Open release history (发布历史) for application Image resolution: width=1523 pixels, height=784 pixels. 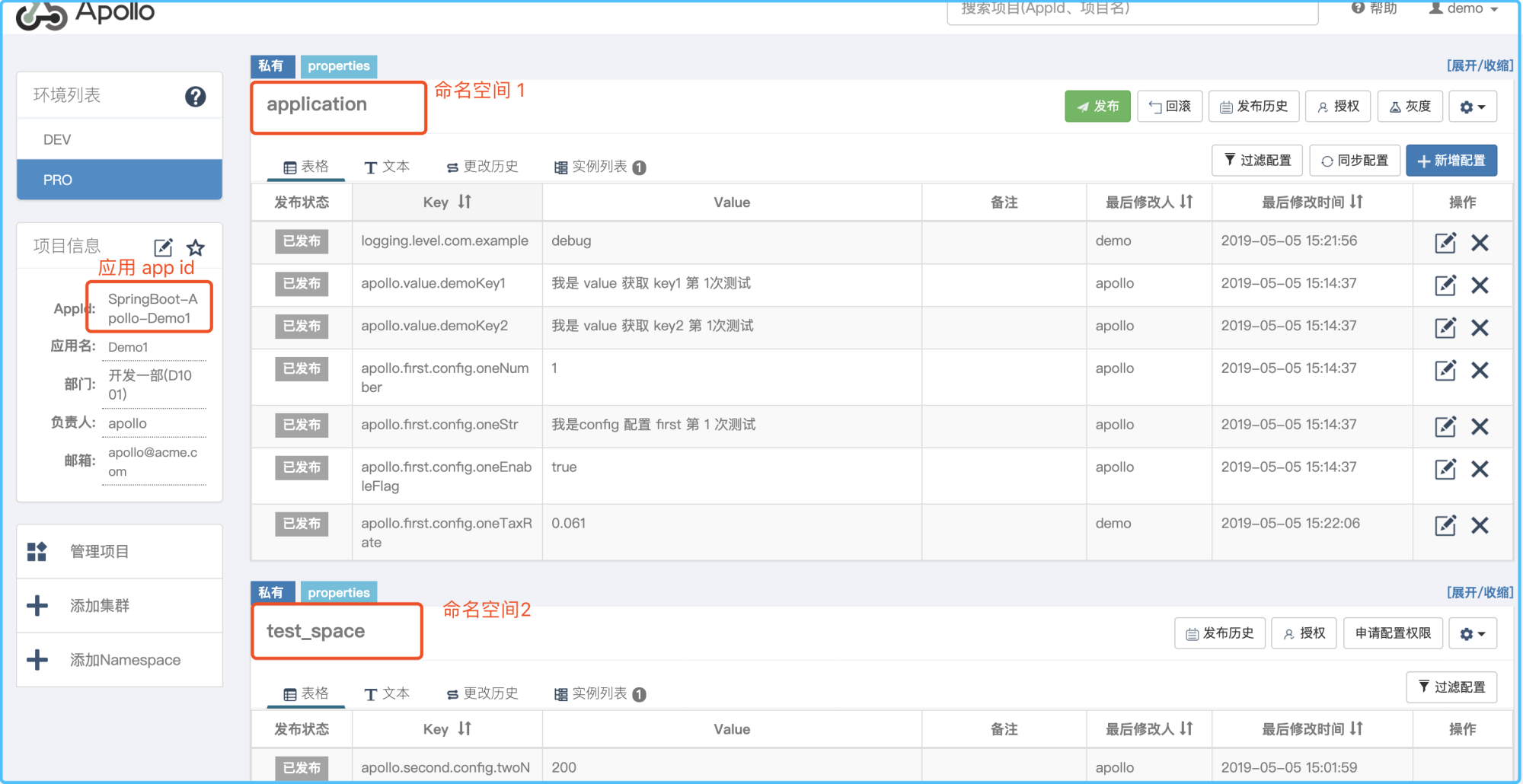[x=1253, y=106]
